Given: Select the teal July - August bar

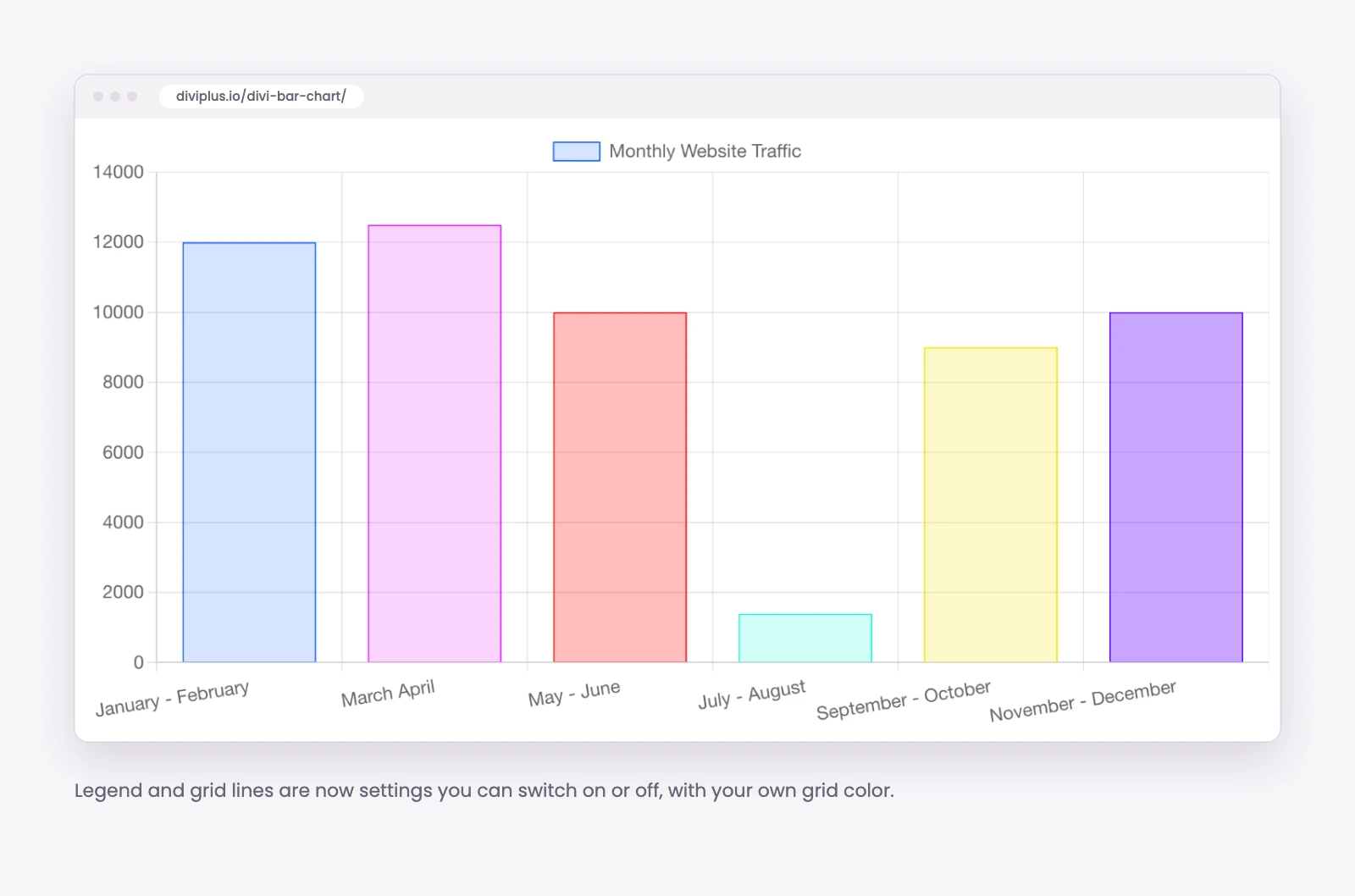Looking at the screenshot, I should coord(805,638).
